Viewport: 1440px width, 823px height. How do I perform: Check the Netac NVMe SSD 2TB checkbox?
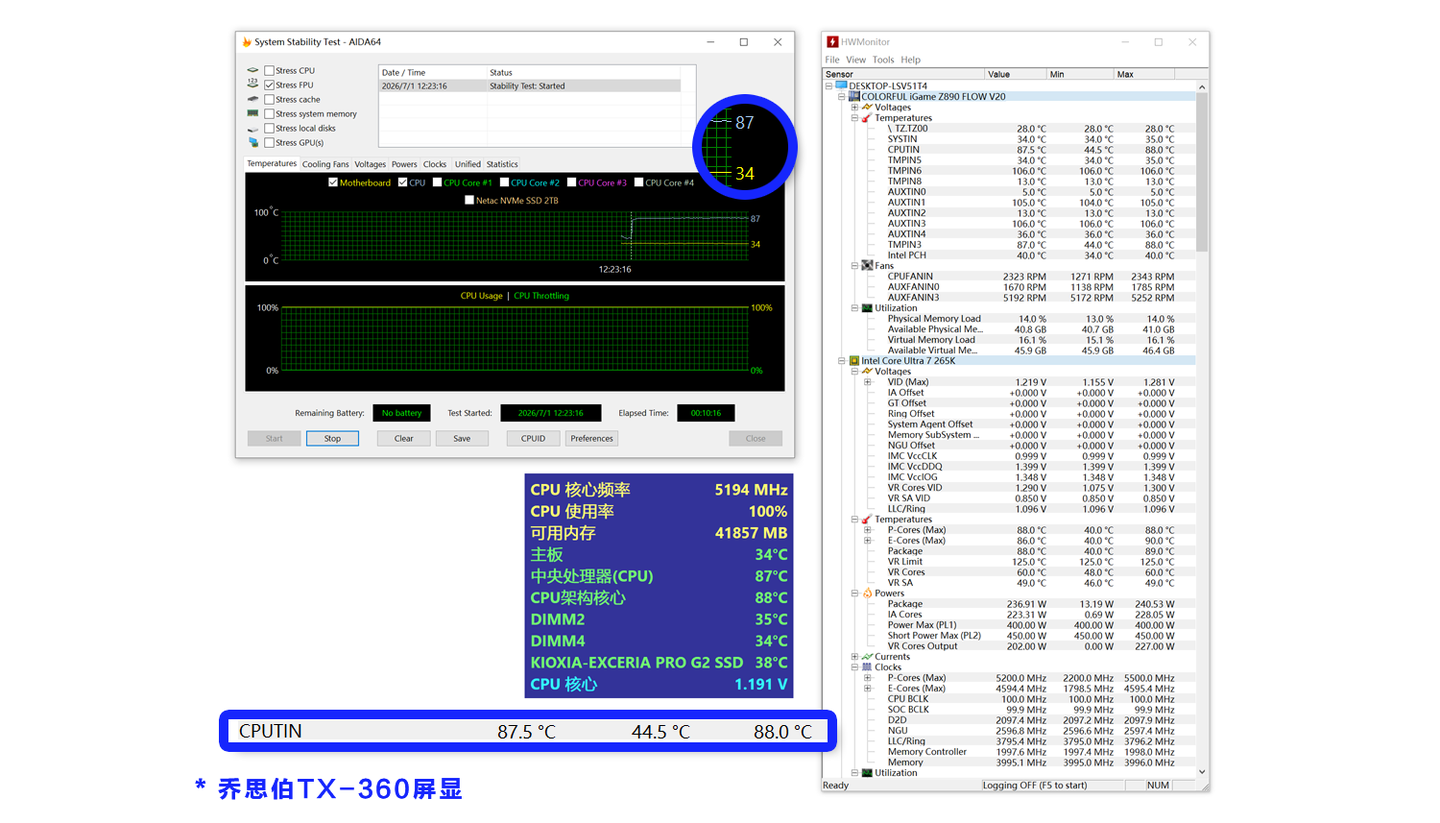tap(470, 200)
